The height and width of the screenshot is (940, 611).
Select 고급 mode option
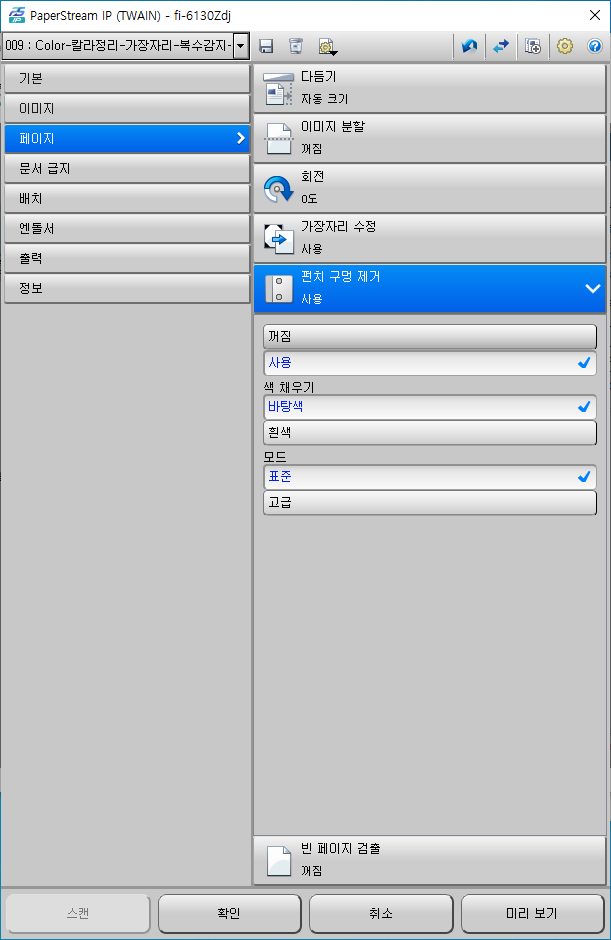[x=429, y=503]
